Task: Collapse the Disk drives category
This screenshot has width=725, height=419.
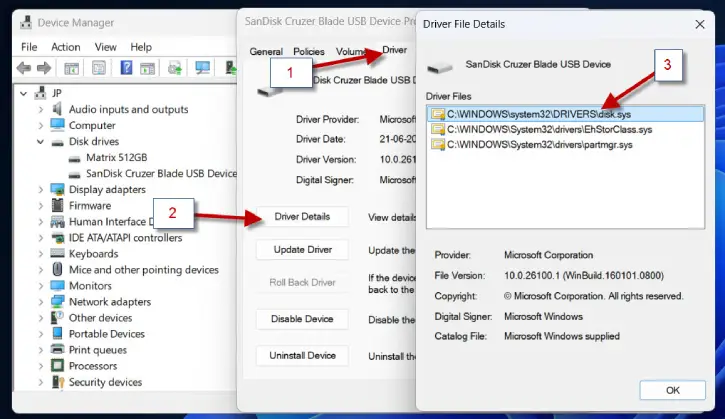Action: [x=41, y=142]
